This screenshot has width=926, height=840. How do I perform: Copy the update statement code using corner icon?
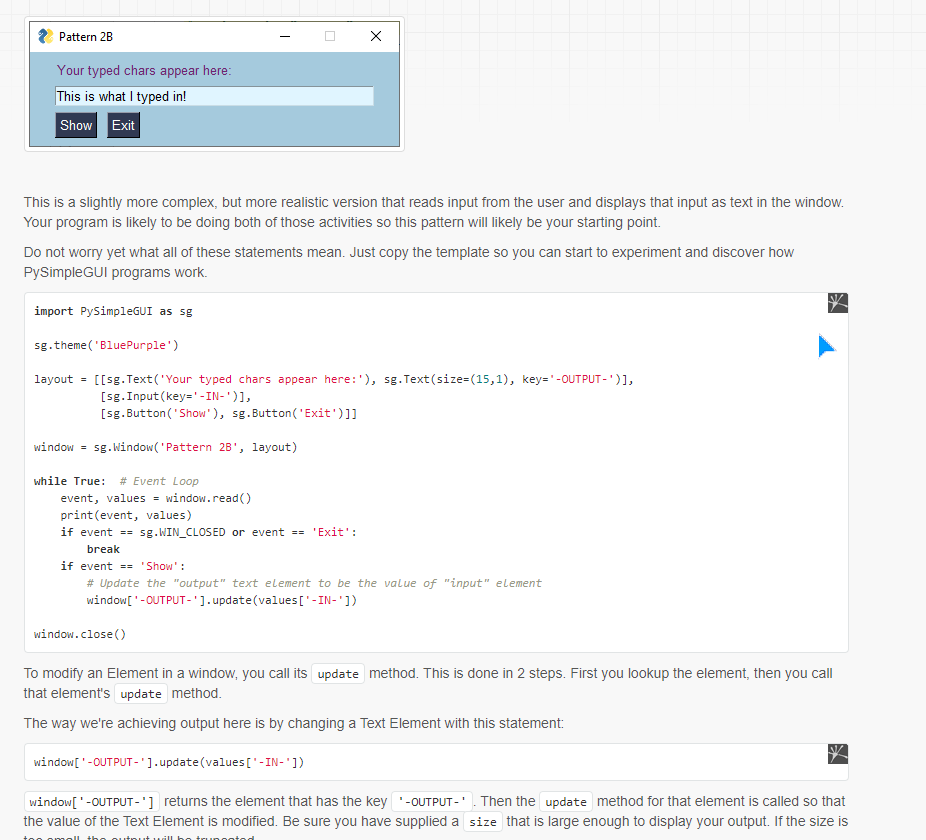click(837, 754)
